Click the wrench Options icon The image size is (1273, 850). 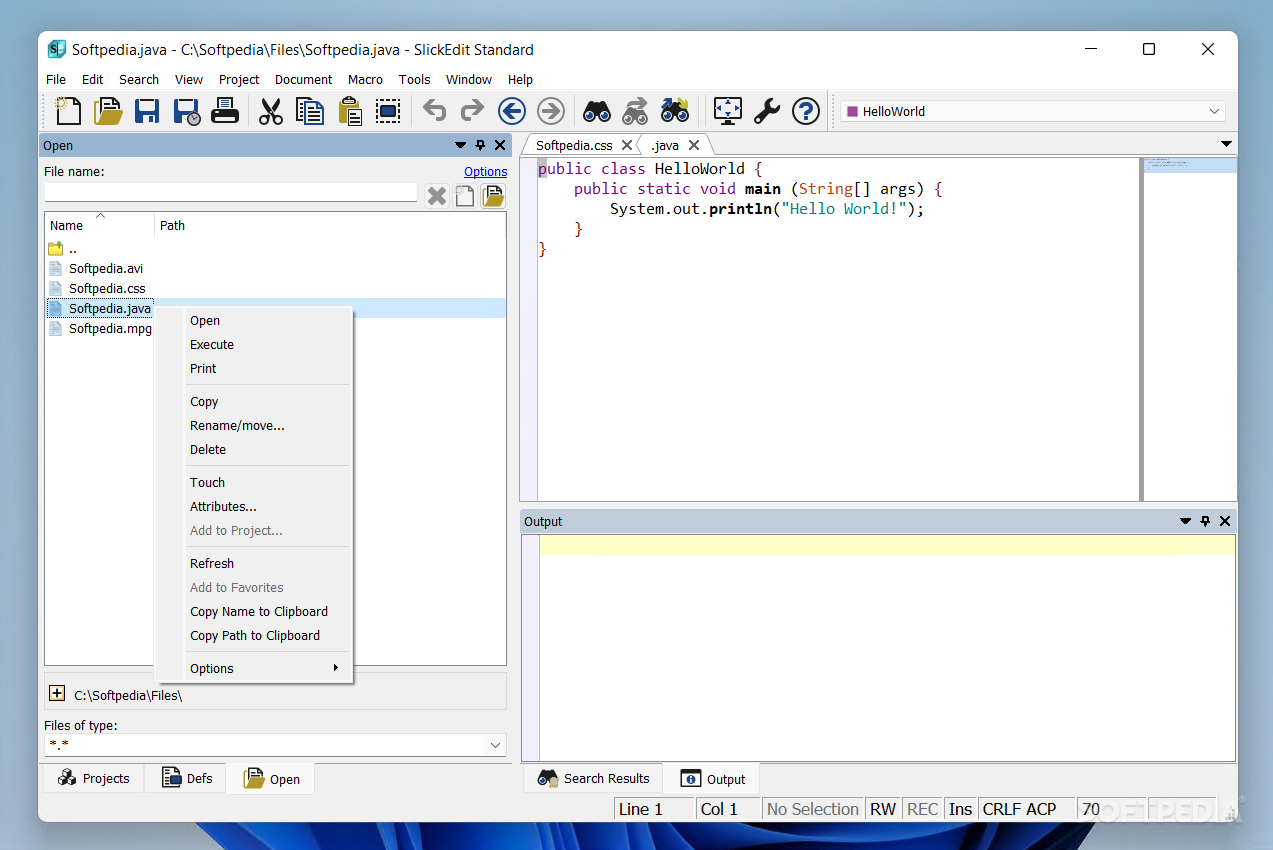(x=767, y=111)
